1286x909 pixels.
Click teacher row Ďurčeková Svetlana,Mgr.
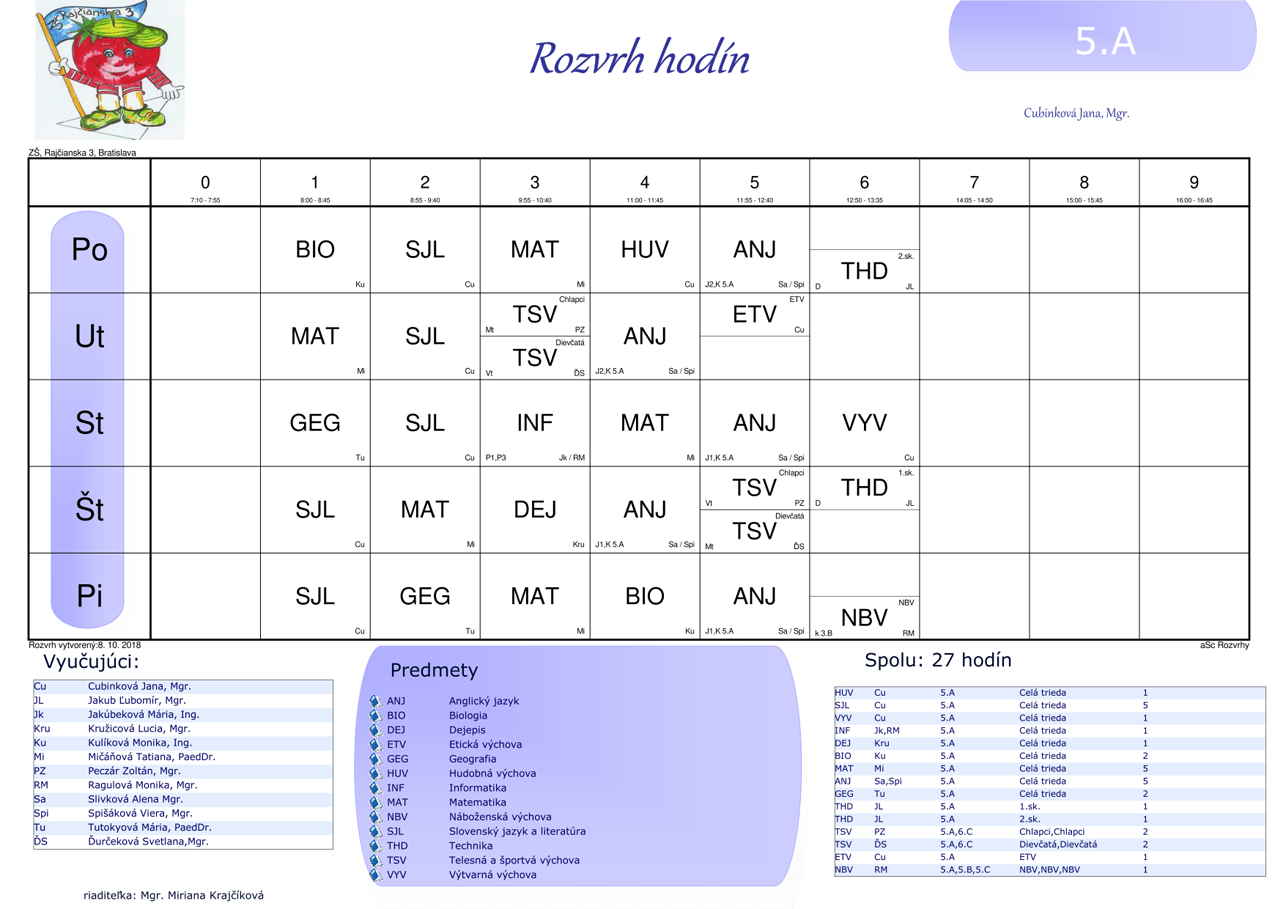183,841
